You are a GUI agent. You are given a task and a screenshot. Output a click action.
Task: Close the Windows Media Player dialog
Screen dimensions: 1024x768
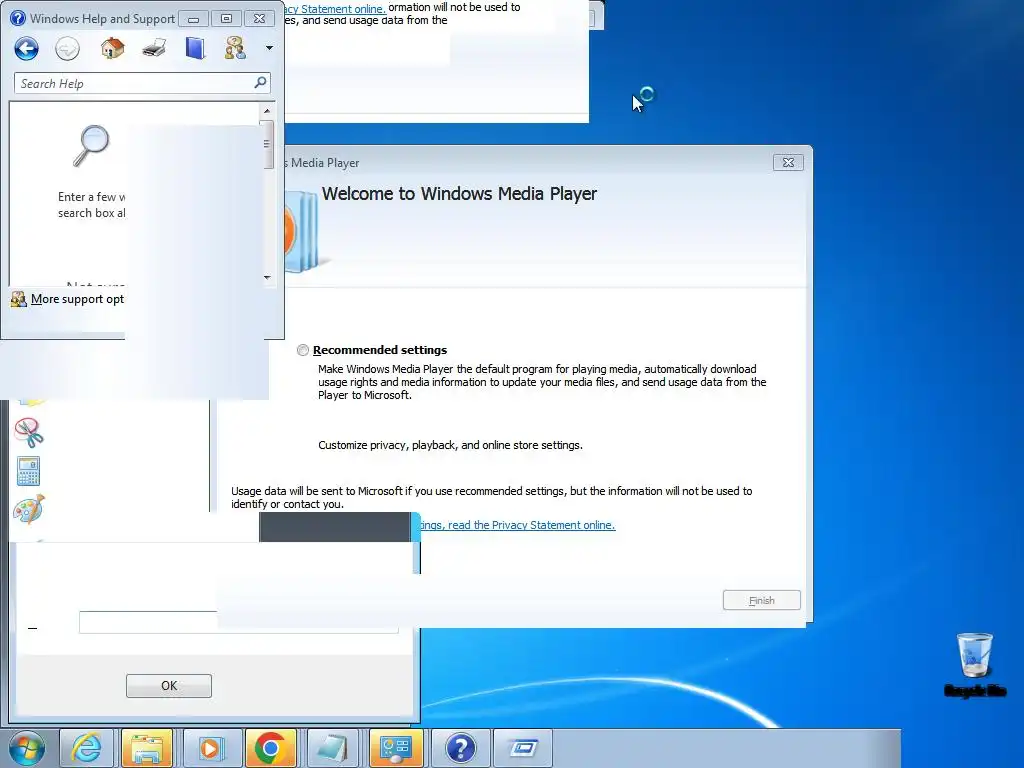(x=788, y=163)
